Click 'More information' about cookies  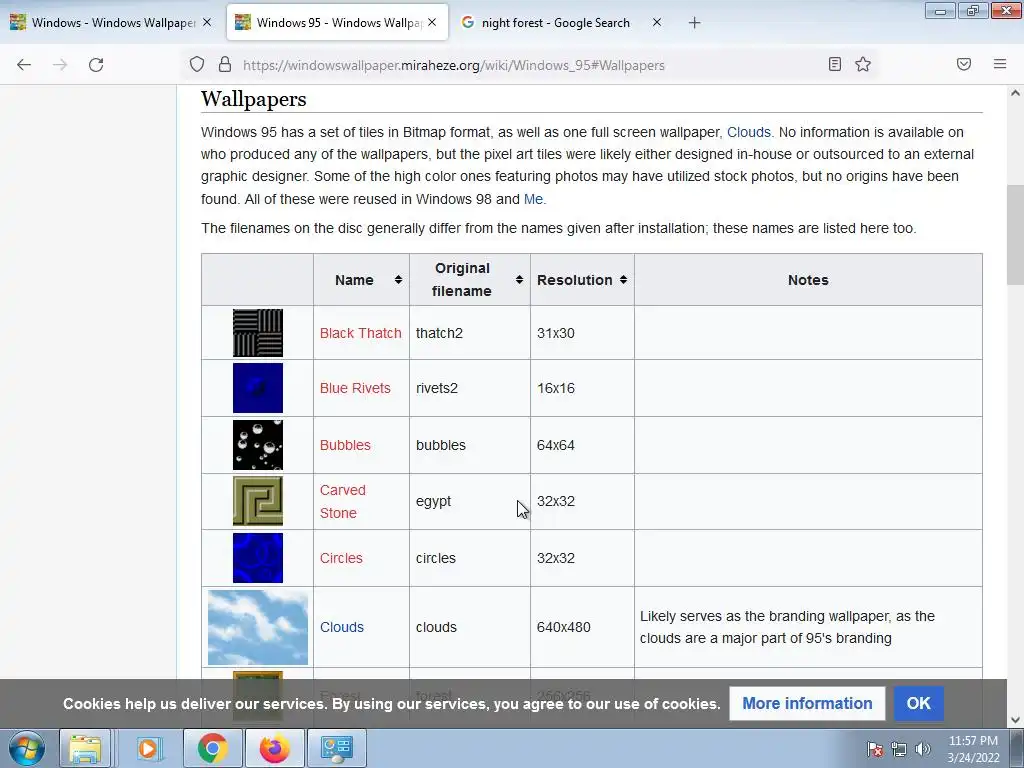pyautogui.click(x=807, y=703)
